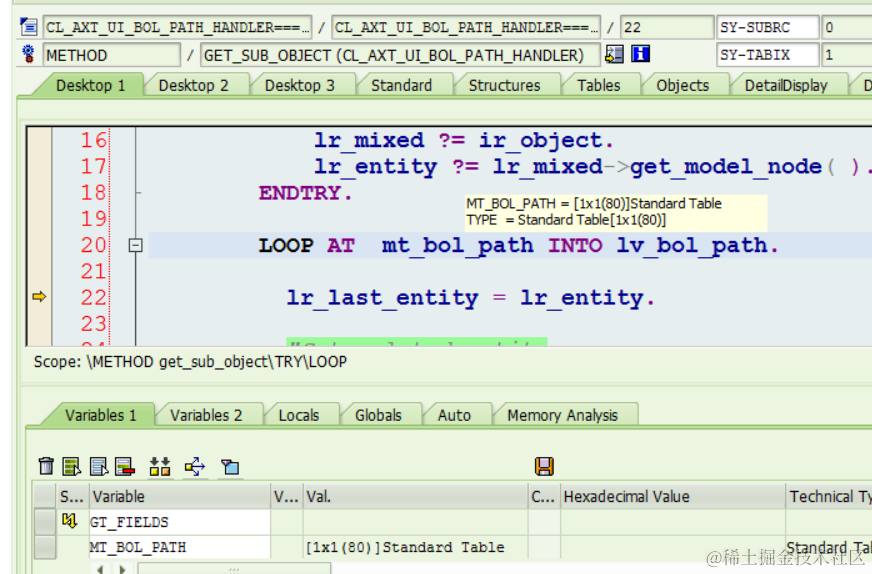872x574 pixels.
Task: Click the gray list icon with cursor
Action: click(x=99, y=466)
